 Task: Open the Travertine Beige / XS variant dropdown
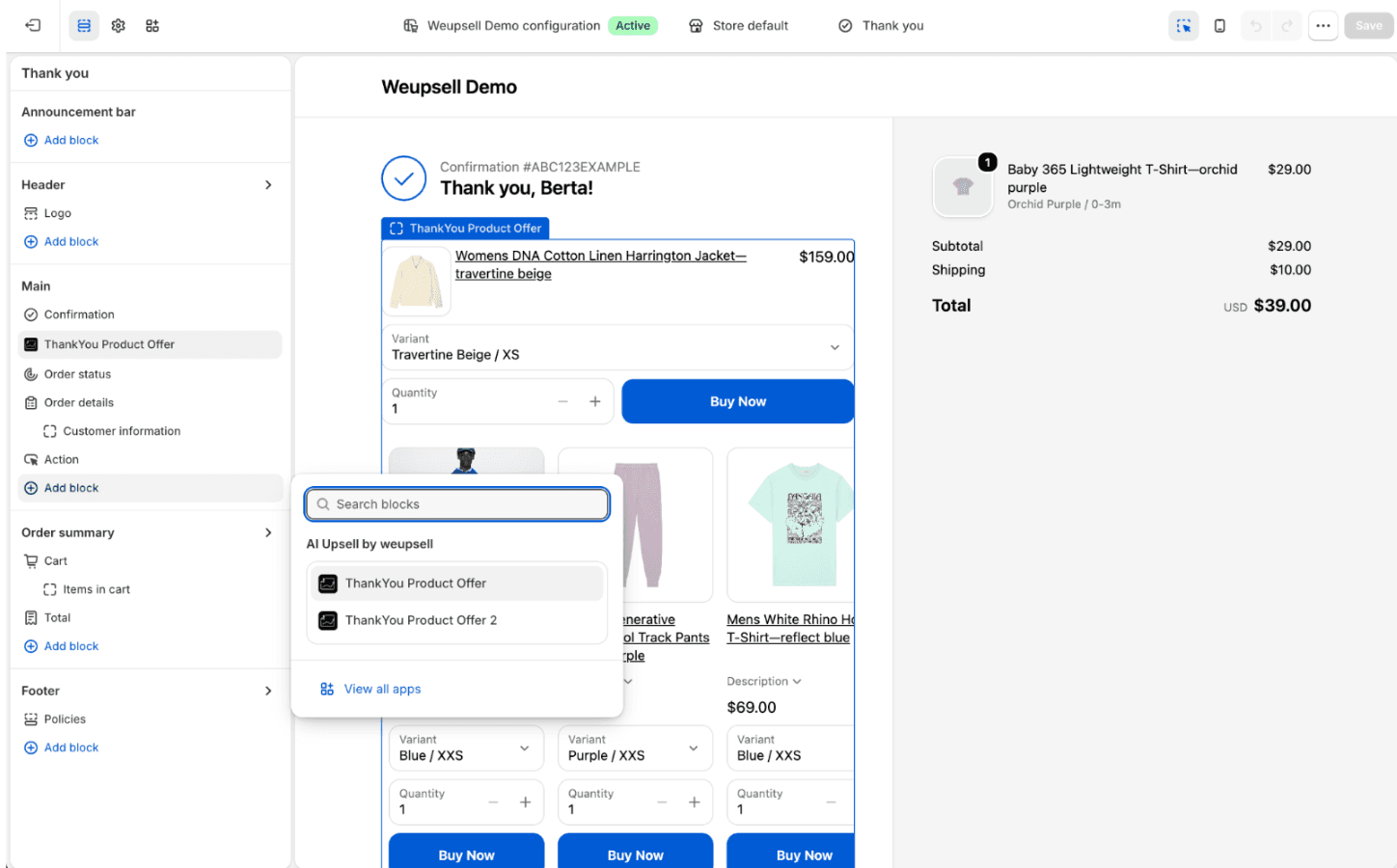tap(617, 347)
